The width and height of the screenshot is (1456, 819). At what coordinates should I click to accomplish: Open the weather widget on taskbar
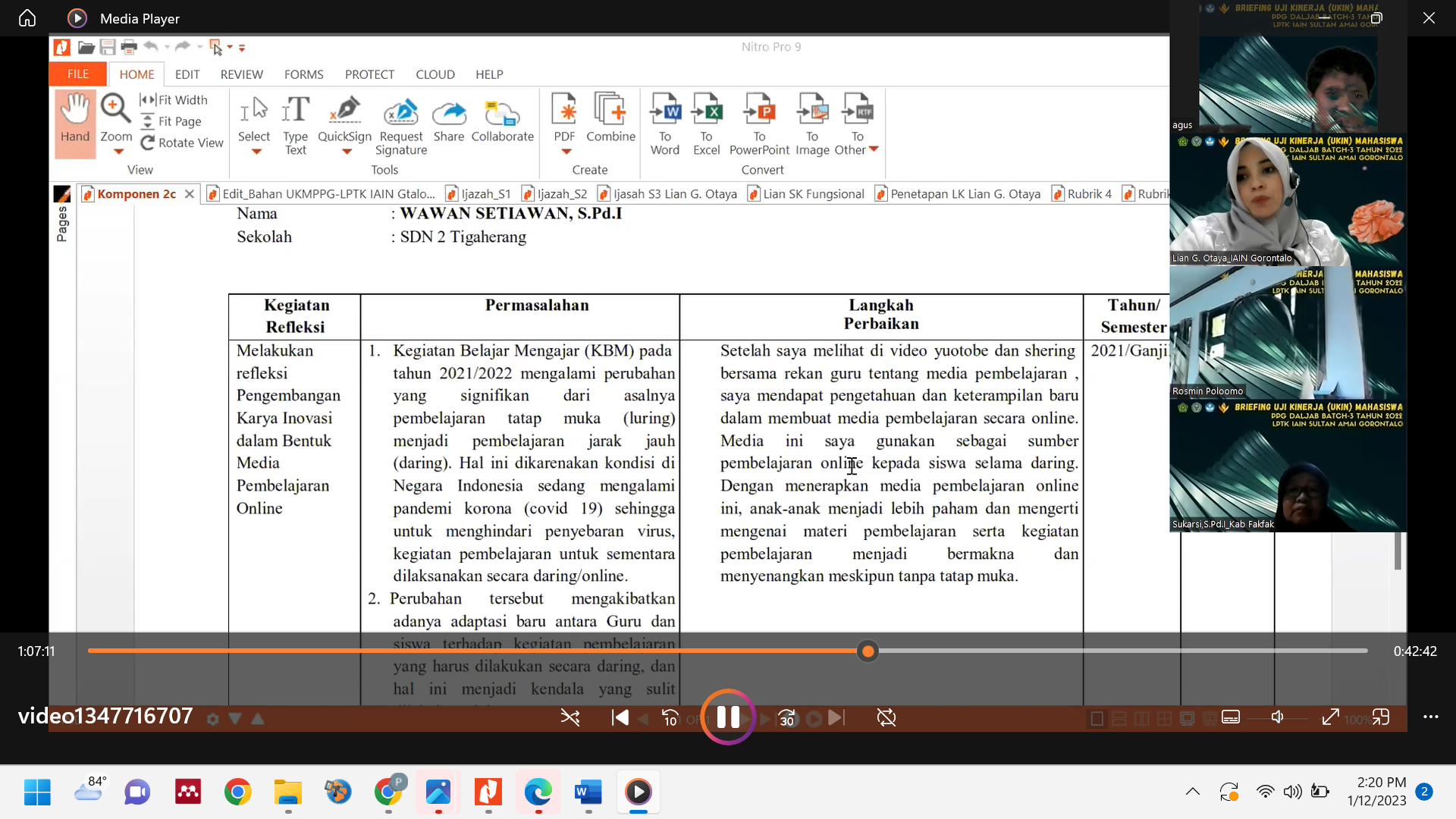pyautogui.click(x=89, y=790)
